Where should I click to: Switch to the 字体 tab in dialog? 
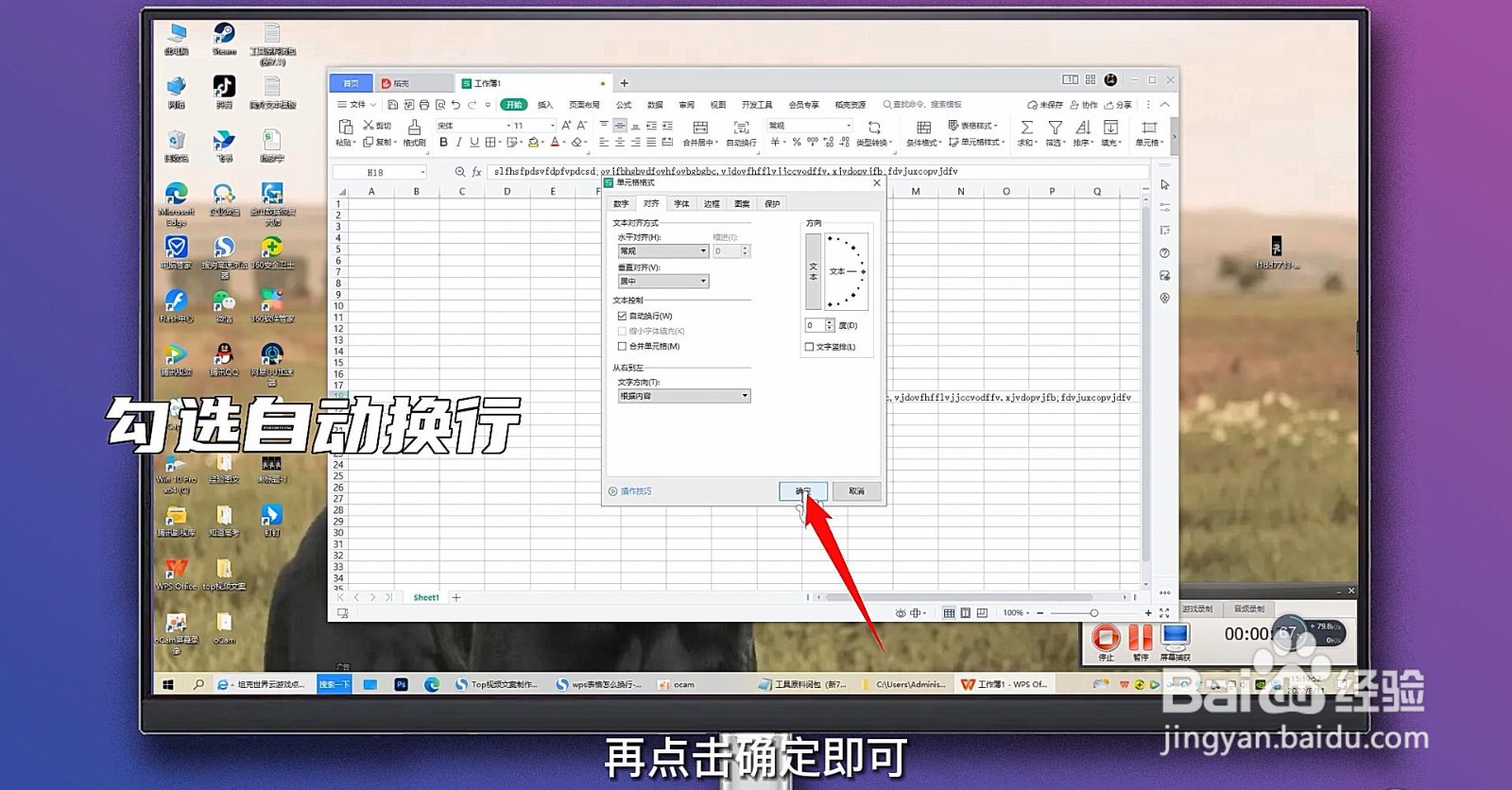(681, 203)
